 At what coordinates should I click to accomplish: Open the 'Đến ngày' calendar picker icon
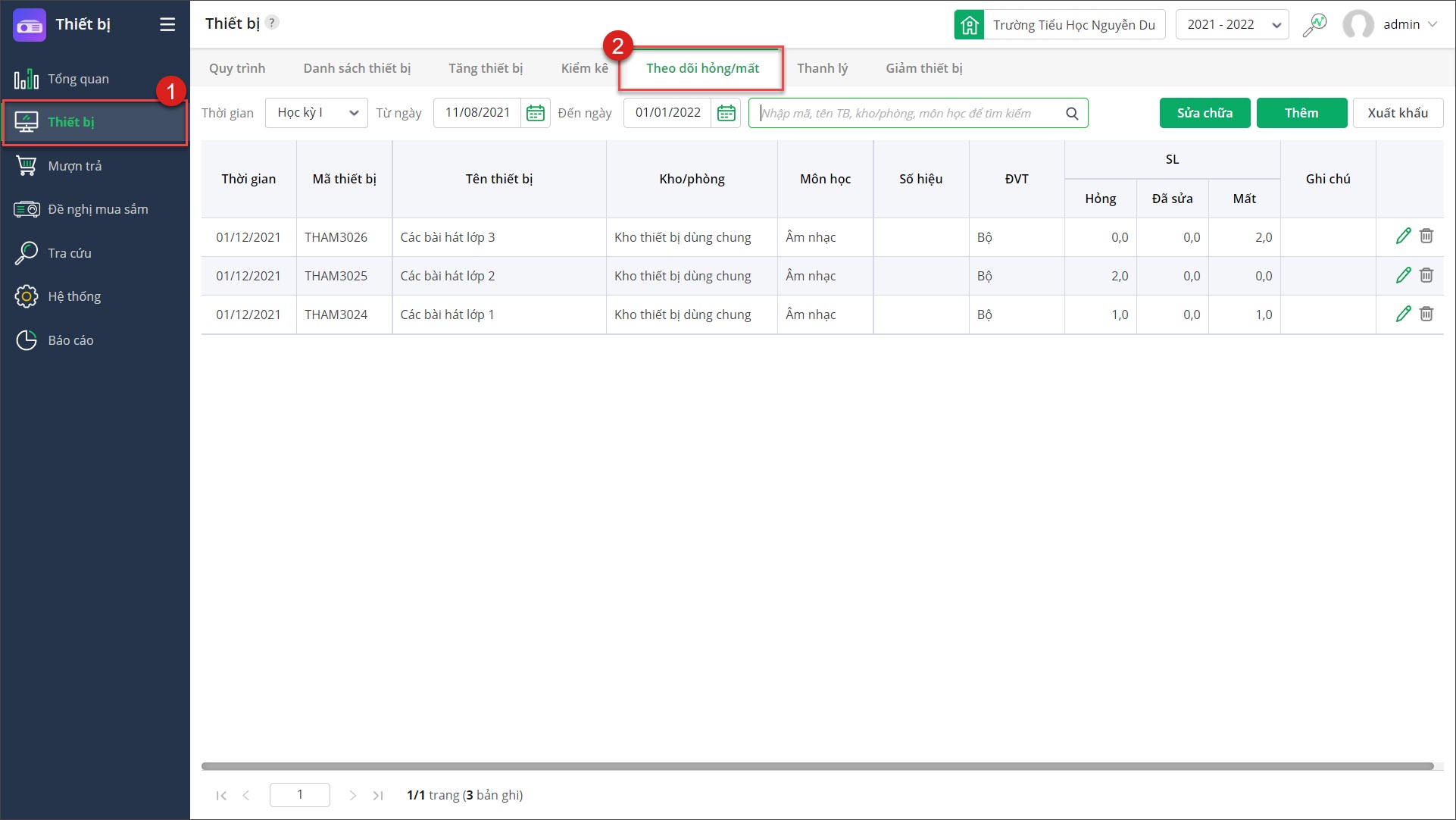[726, 113]
